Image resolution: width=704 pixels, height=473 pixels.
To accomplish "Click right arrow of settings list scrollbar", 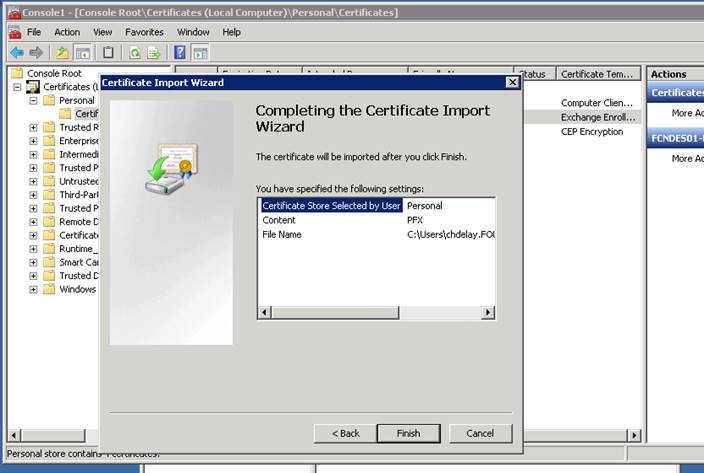I will point(489,313).
